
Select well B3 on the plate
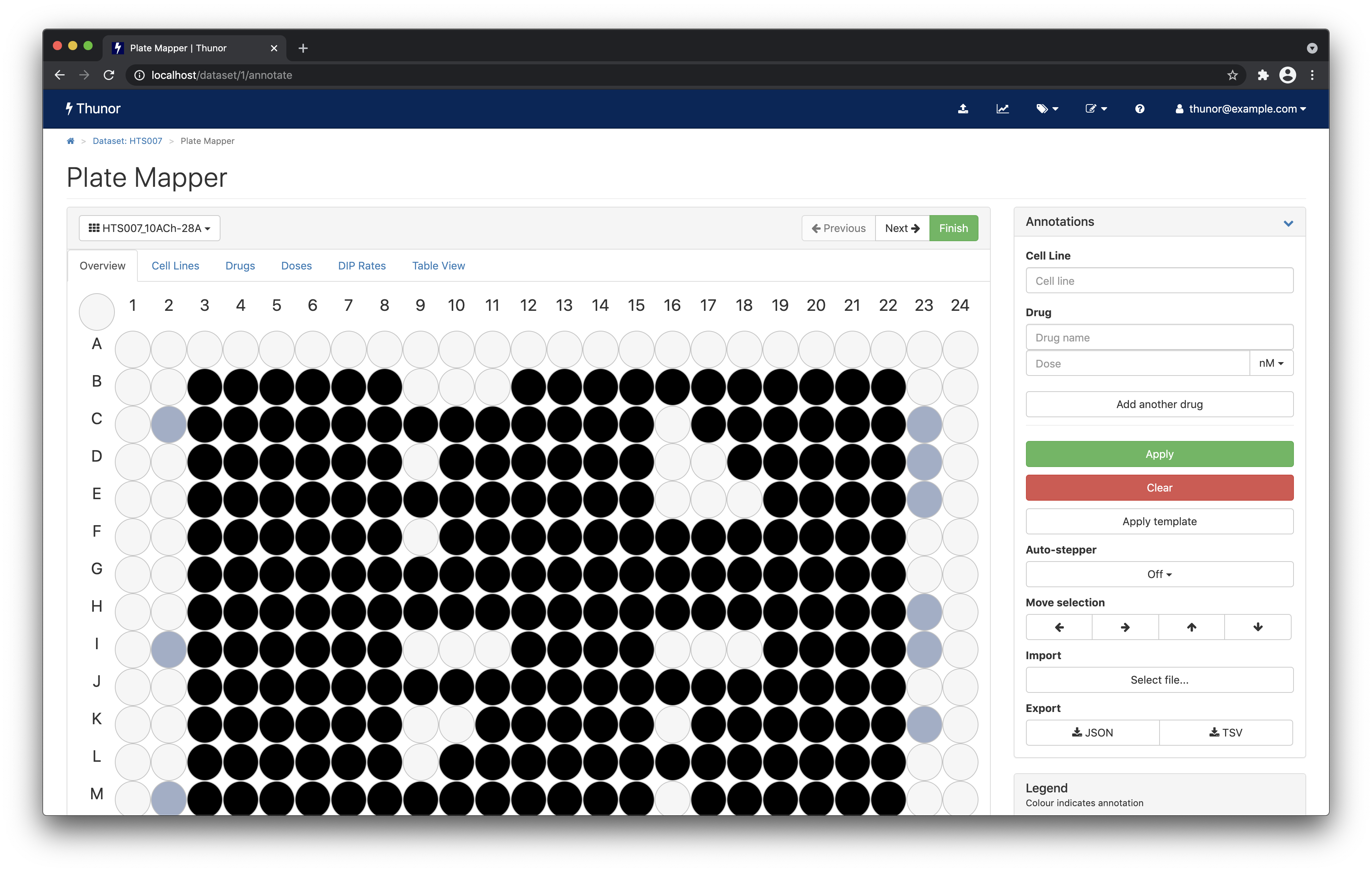(204, 387)
